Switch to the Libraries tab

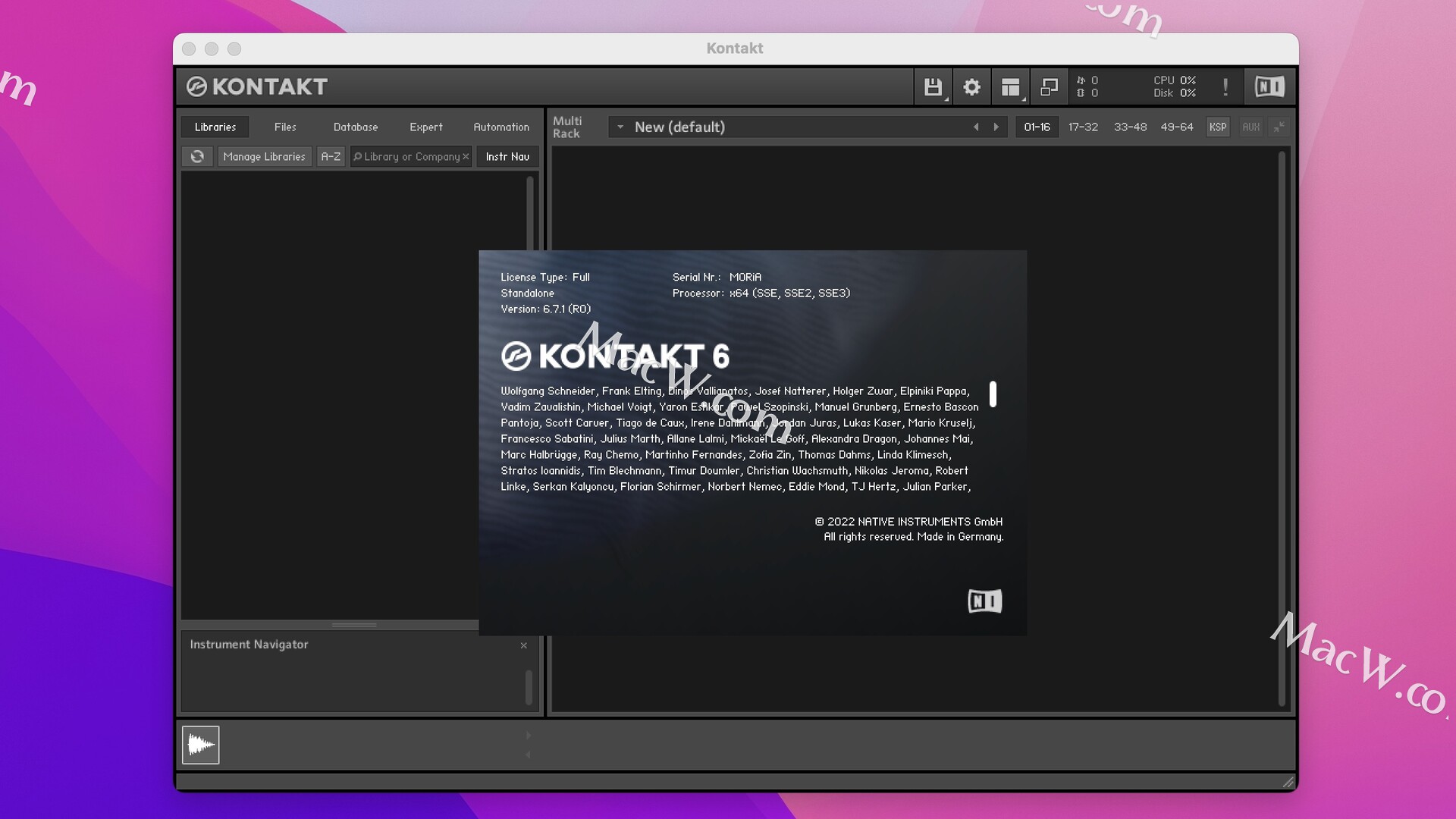pos(215,127)
